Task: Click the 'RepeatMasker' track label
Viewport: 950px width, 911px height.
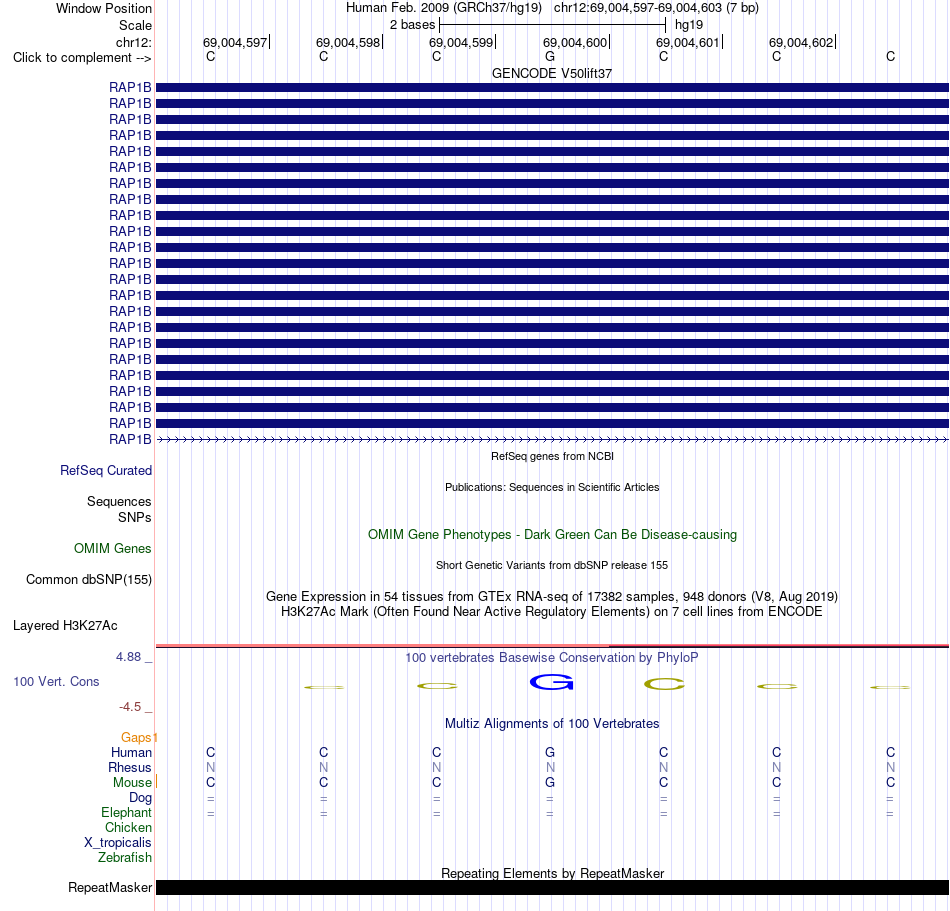Action: (110, 887)
